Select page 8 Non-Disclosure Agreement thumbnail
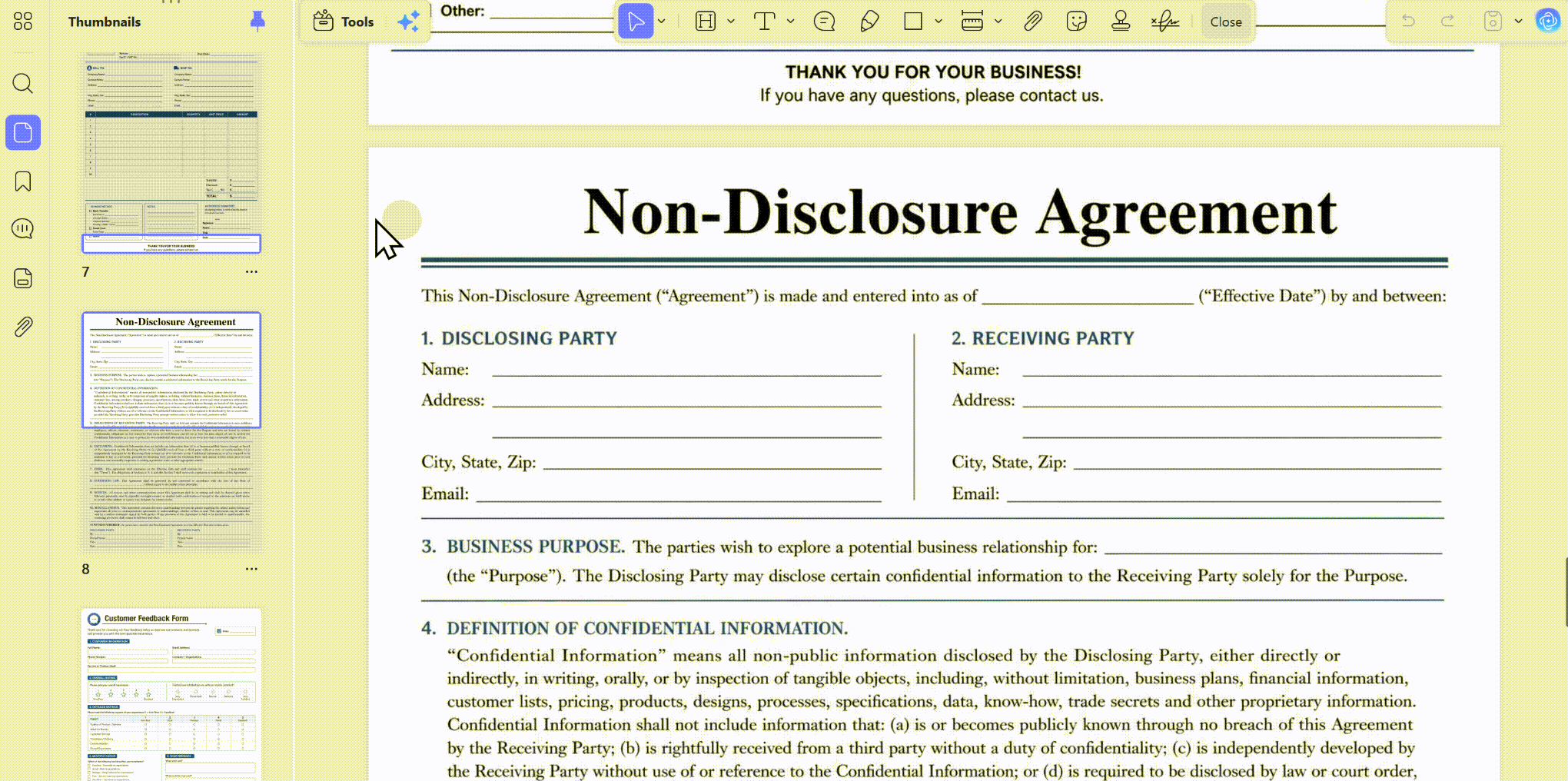Viewport: 1568px width, 781px height. click(171, 432)
